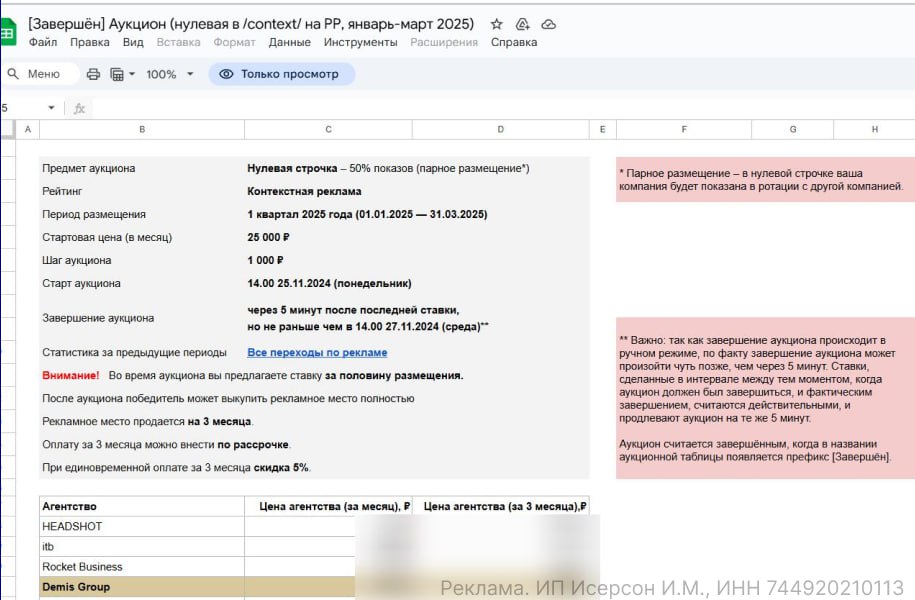
Task: Expand the name box dropdown arrow
Action: [51, 107]
